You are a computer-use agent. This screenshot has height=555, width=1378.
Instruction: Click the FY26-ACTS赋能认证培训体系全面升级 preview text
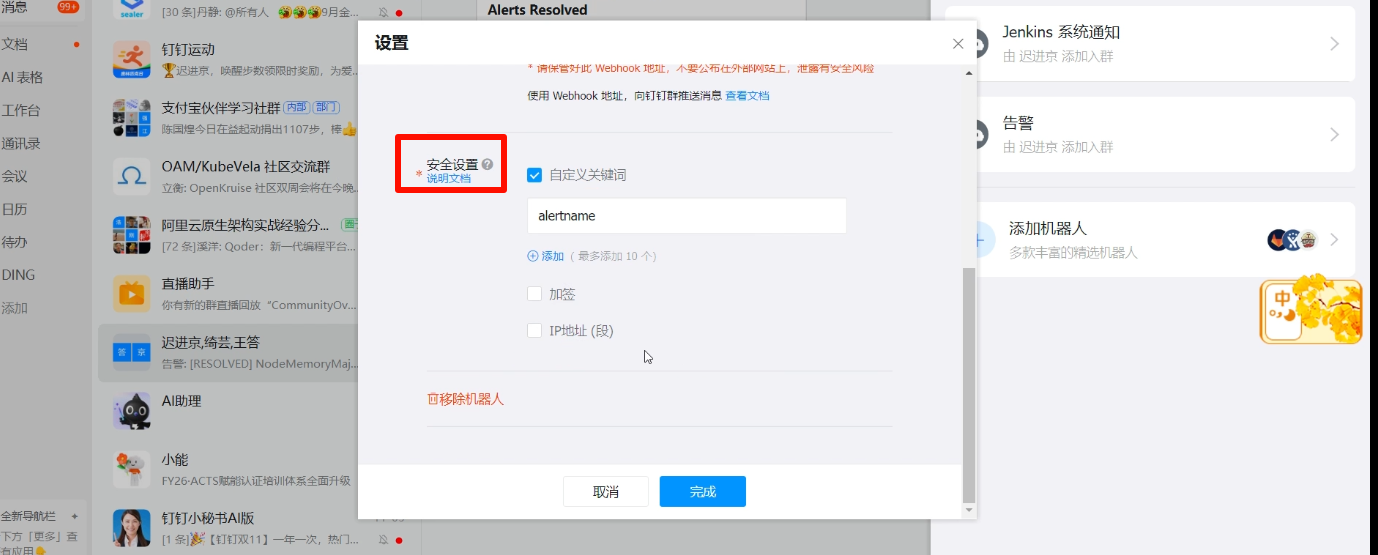[256, 480]
